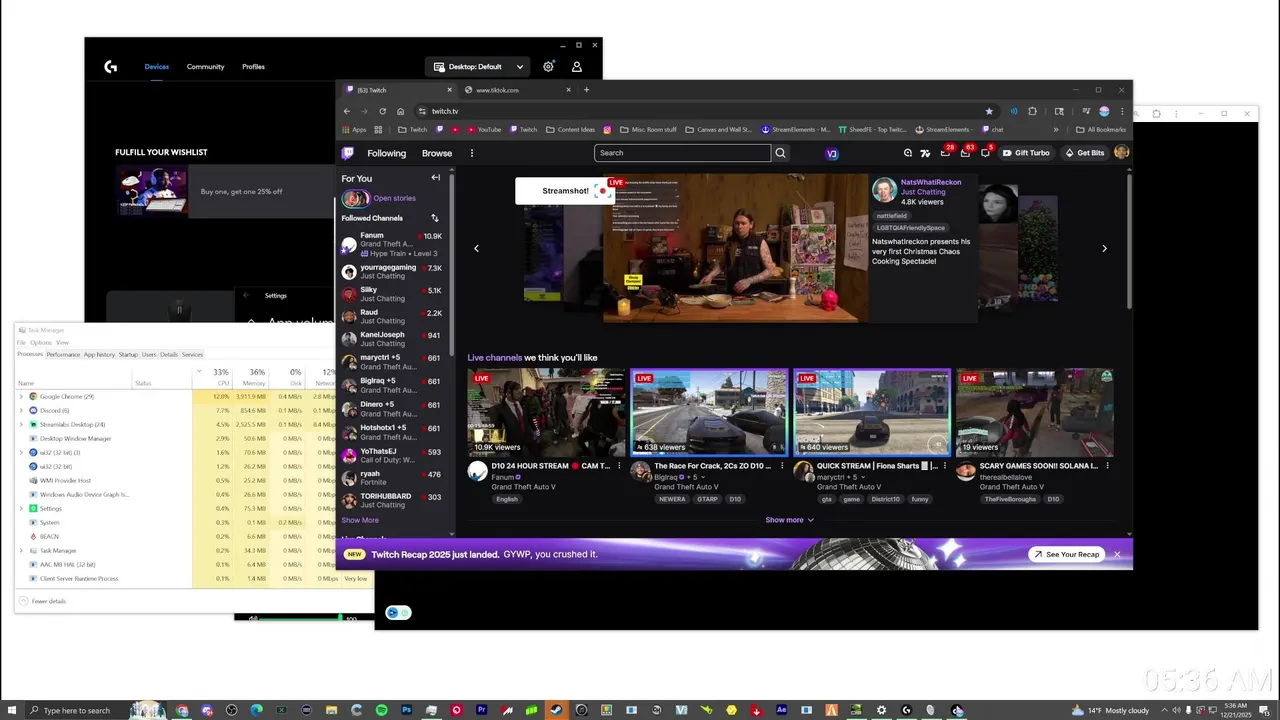The height and width of the screenshot is (720, 1280).
Task: Collapse the For You sidebar arrow
Action: pyautogui.click(x=435, y=178)
